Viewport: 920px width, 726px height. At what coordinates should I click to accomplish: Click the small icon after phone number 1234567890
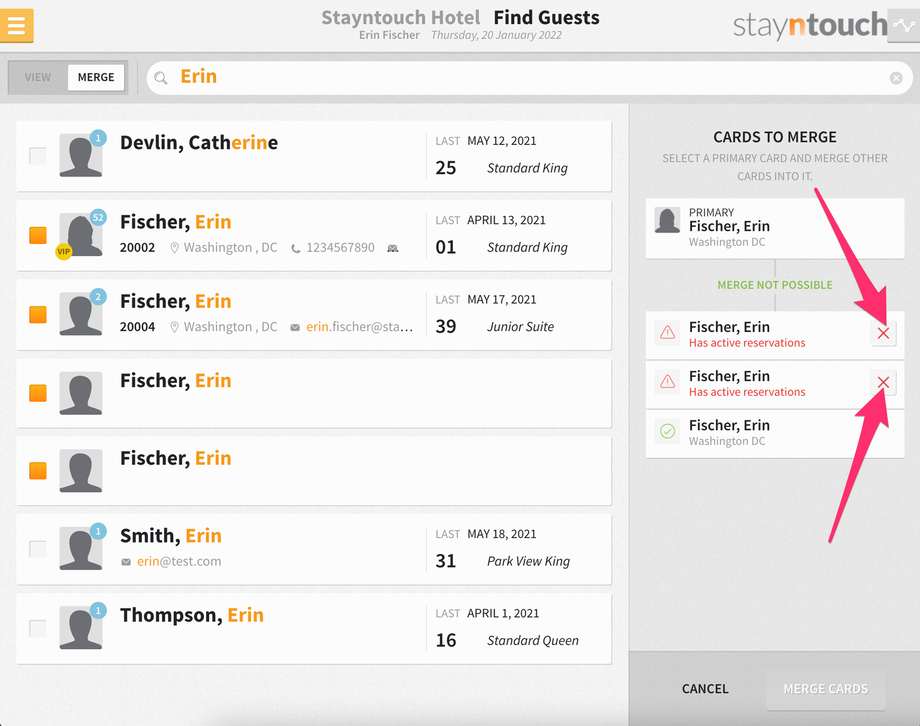pos(393,248)
